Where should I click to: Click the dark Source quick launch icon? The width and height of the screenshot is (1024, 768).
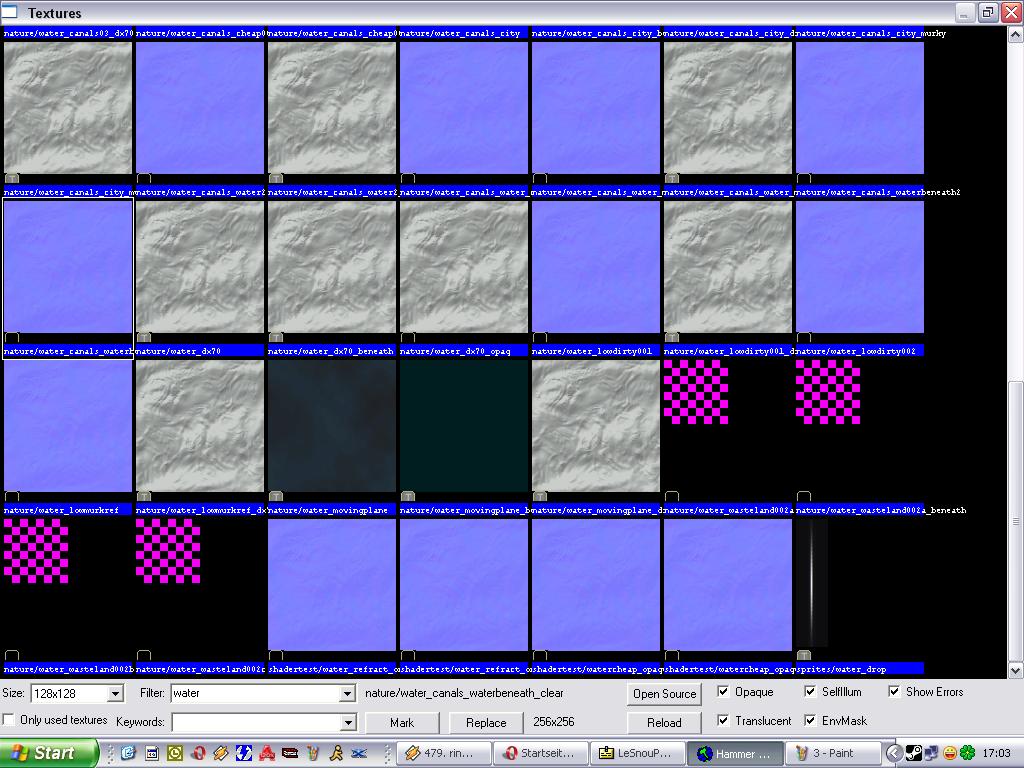pos(290,753)
